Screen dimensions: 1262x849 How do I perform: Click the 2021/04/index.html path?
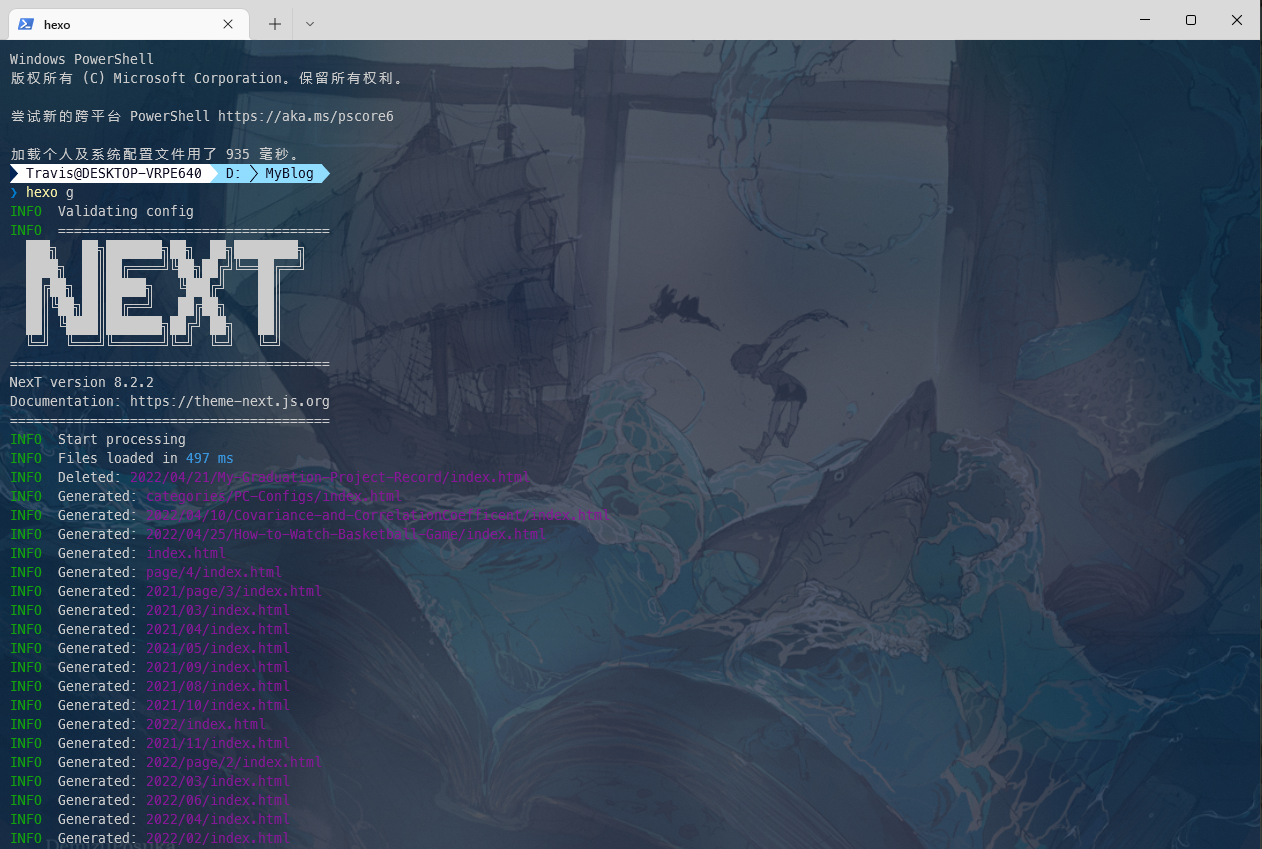[x=218, y=629]
